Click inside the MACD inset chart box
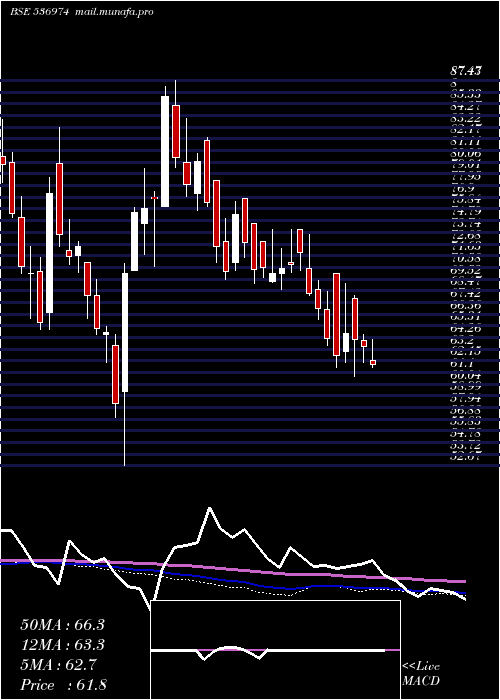 [275, 650]
